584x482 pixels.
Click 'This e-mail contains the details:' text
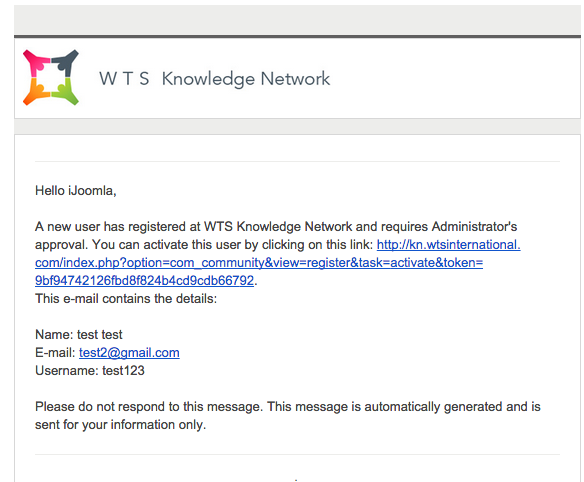point(126,299)
